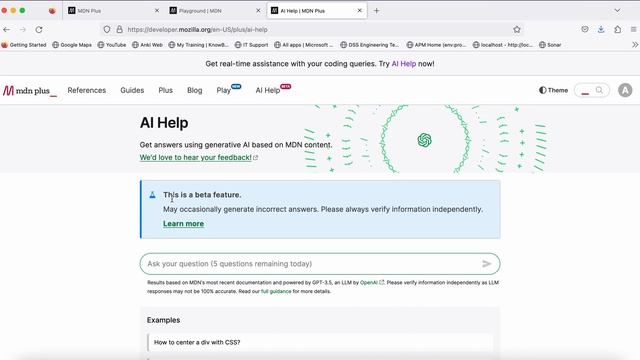Bookmark page using star icon

click(x=517, y=29)
